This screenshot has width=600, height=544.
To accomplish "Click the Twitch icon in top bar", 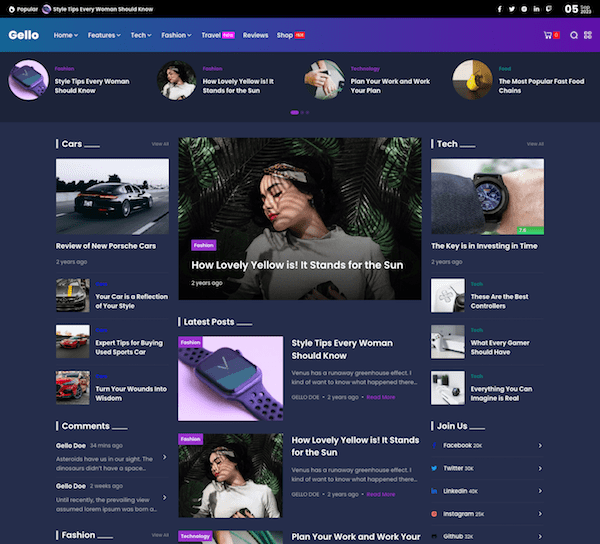I will click(549, 9).
